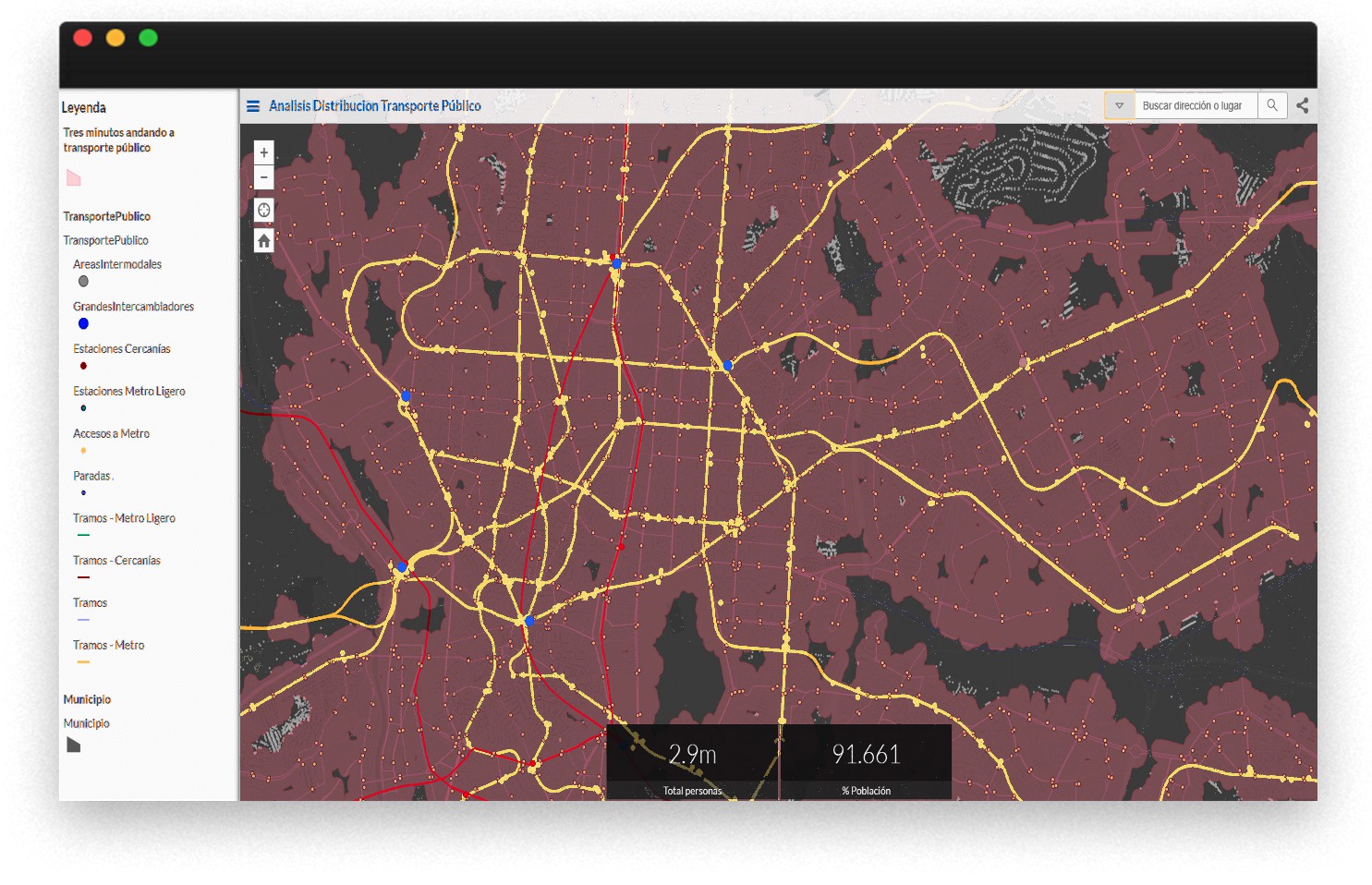1372x885 pixels.
Task: Select the 'Accesos a Metro' legend entry
Action: (x=111, y=434)
